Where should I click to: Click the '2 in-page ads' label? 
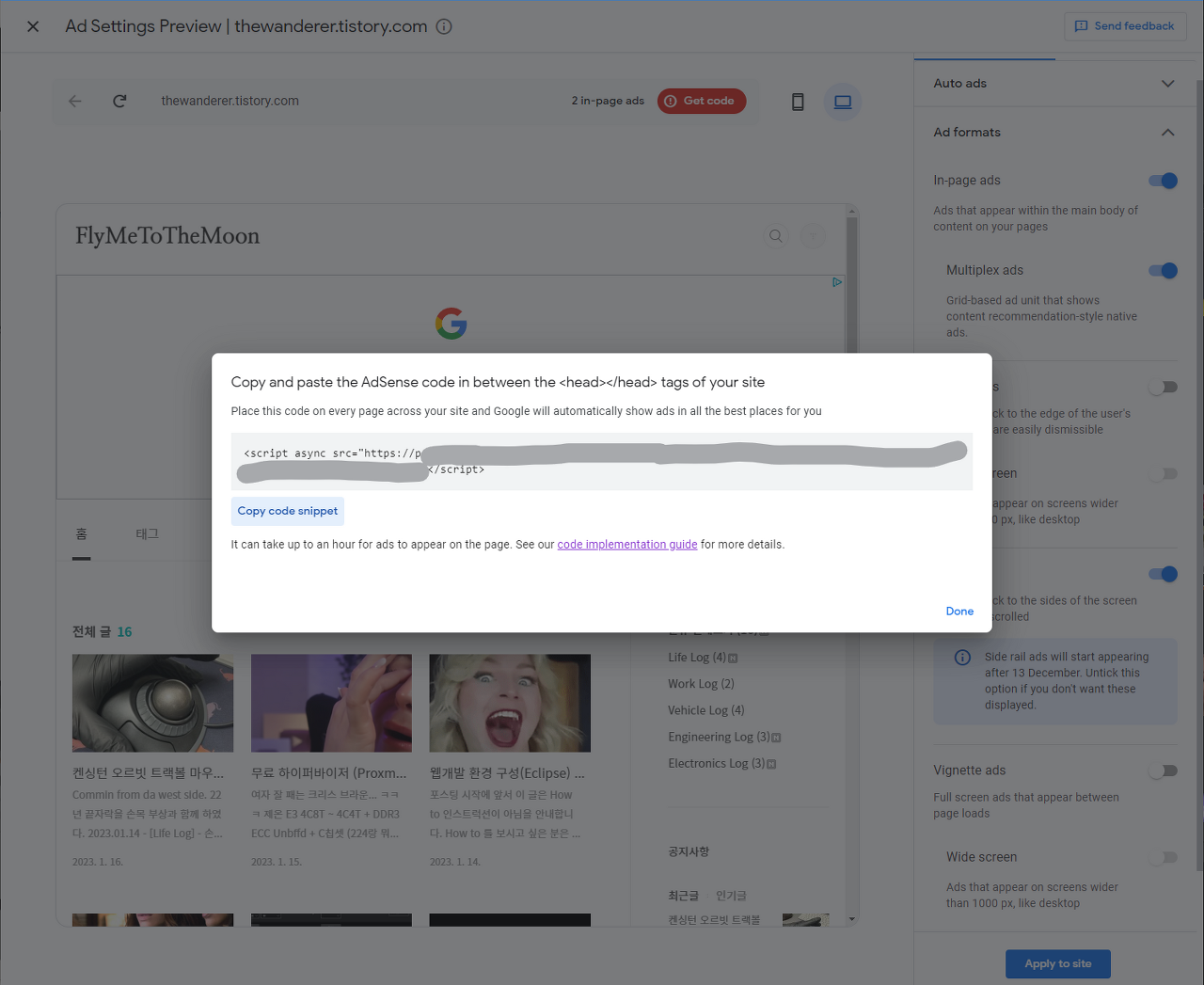608,101
